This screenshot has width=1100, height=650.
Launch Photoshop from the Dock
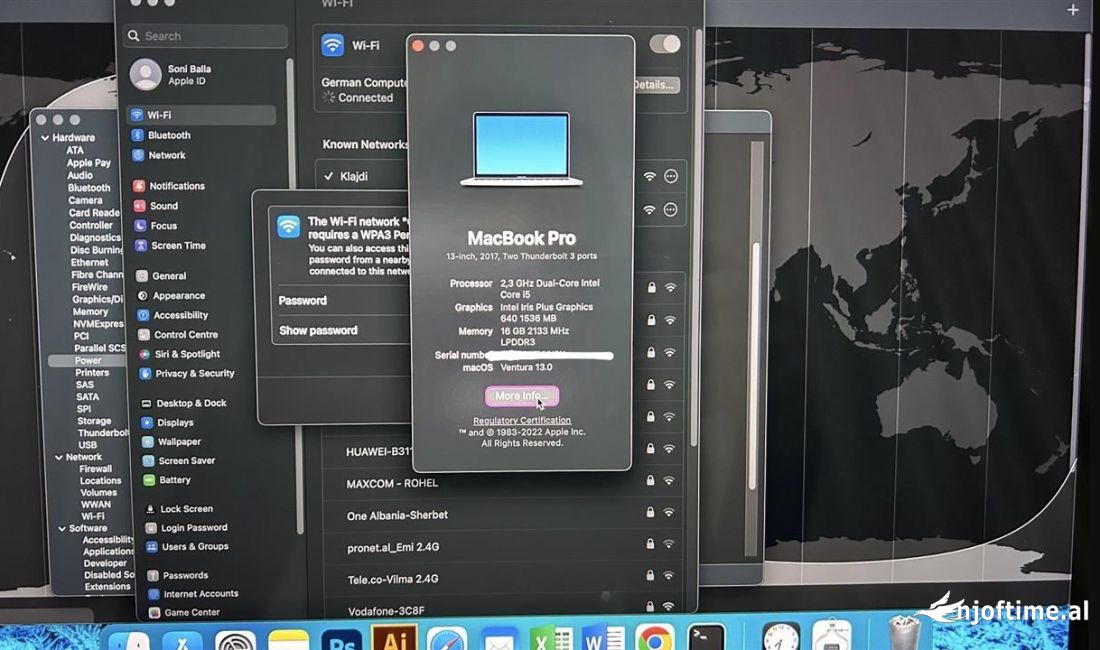click(341, 639)
